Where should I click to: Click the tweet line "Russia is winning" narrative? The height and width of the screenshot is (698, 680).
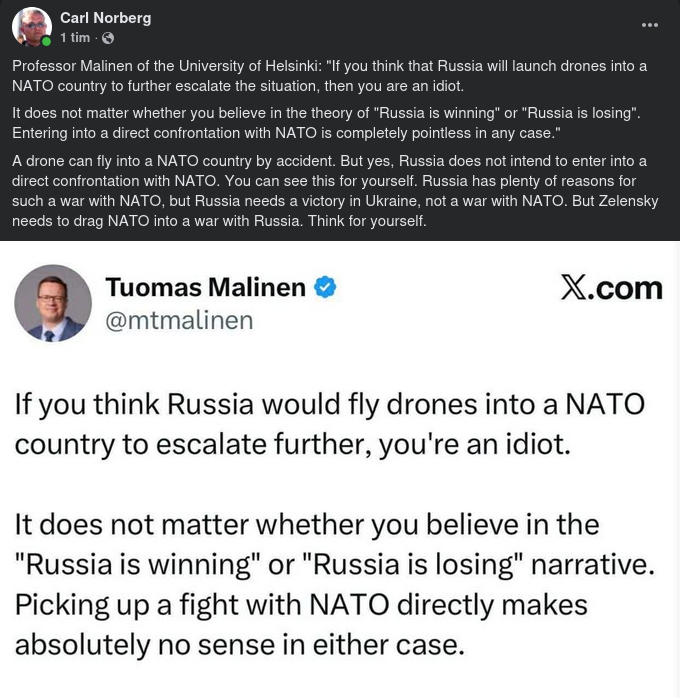click(x=334, y=565)
